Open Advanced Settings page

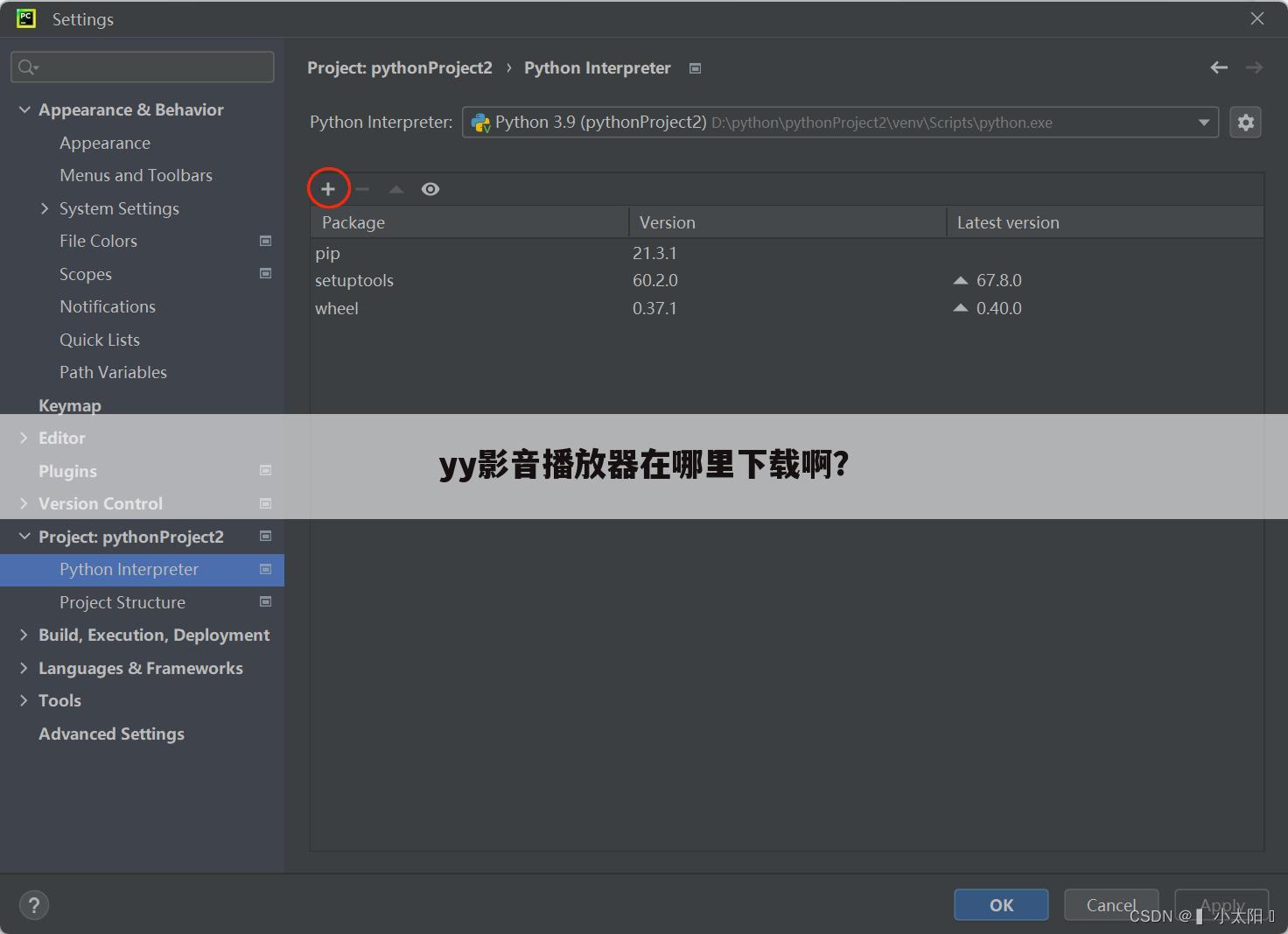[111, 734]
